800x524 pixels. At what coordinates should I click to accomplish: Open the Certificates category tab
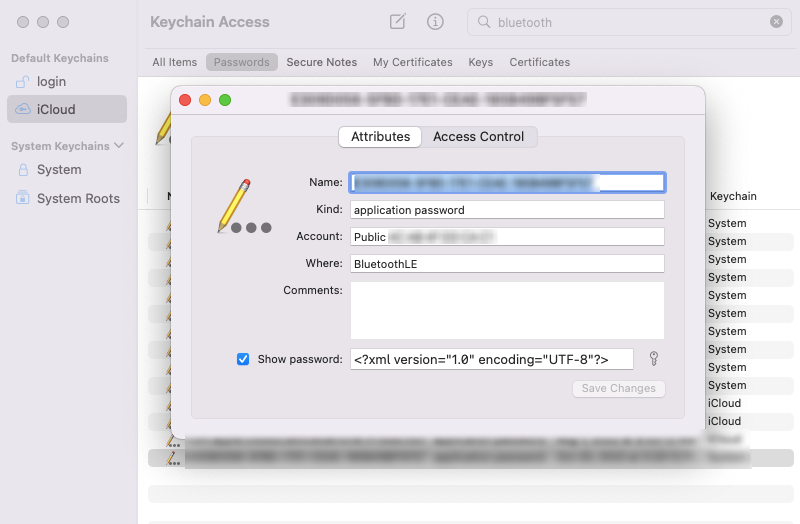[539, 62]
